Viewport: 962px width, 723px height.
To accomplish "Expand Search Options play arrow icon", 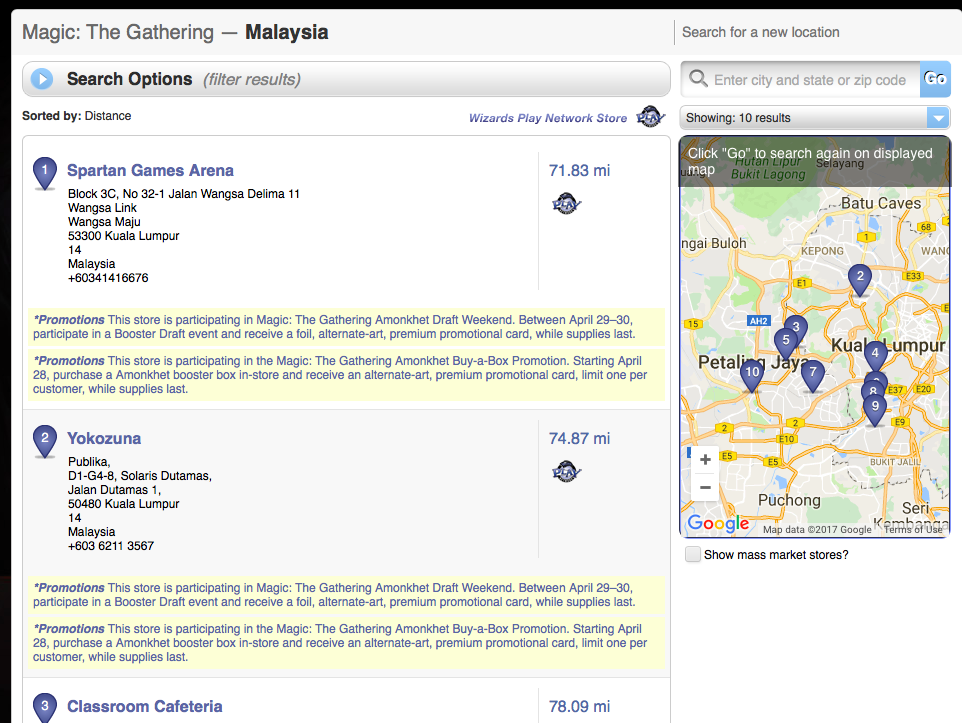I will 42,79.
